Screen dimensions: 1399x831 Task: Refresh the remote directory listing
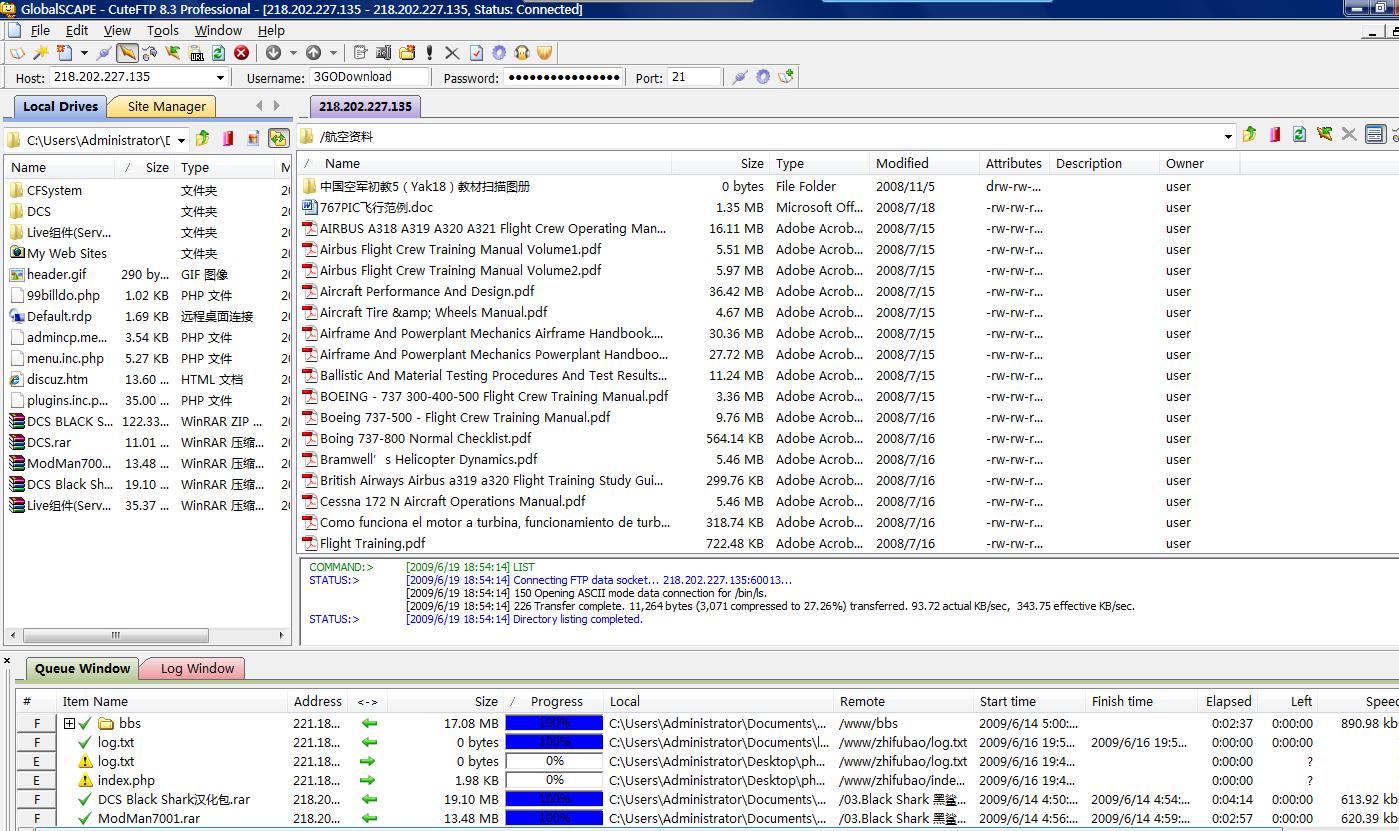coord(1299,135)
